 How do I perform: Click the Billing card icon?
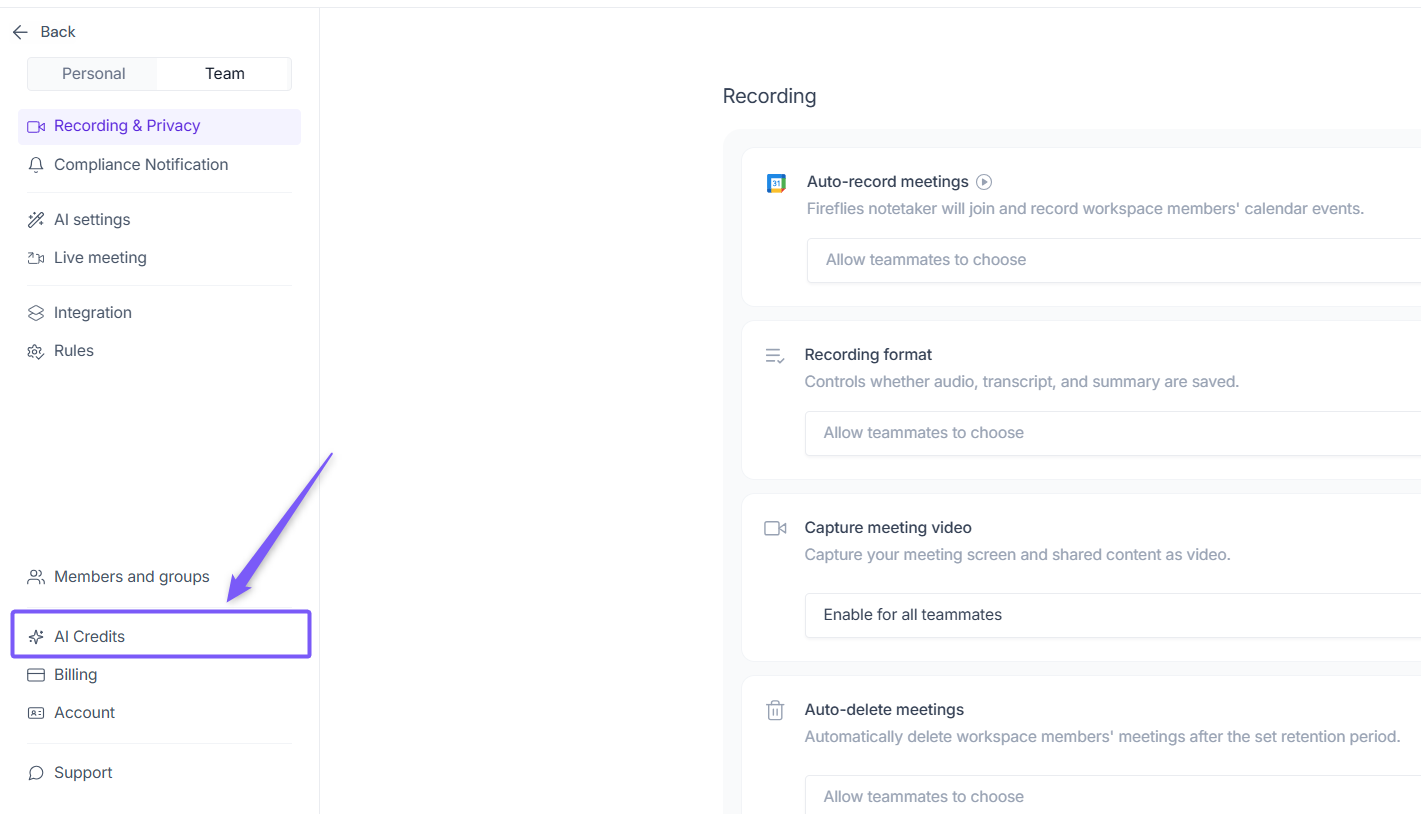(36, 675)
